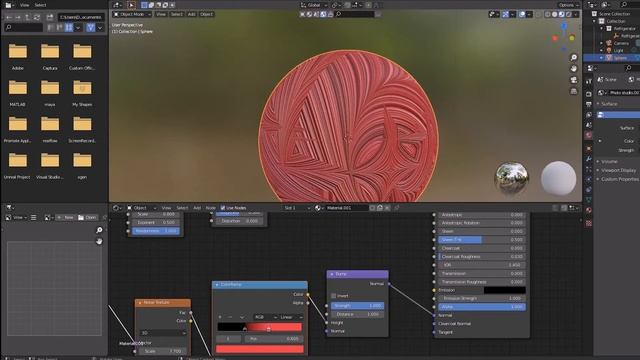Screen dimensions: 640x360
Task: Click the blue Z axis gizmo
Action: pos(564,27)
